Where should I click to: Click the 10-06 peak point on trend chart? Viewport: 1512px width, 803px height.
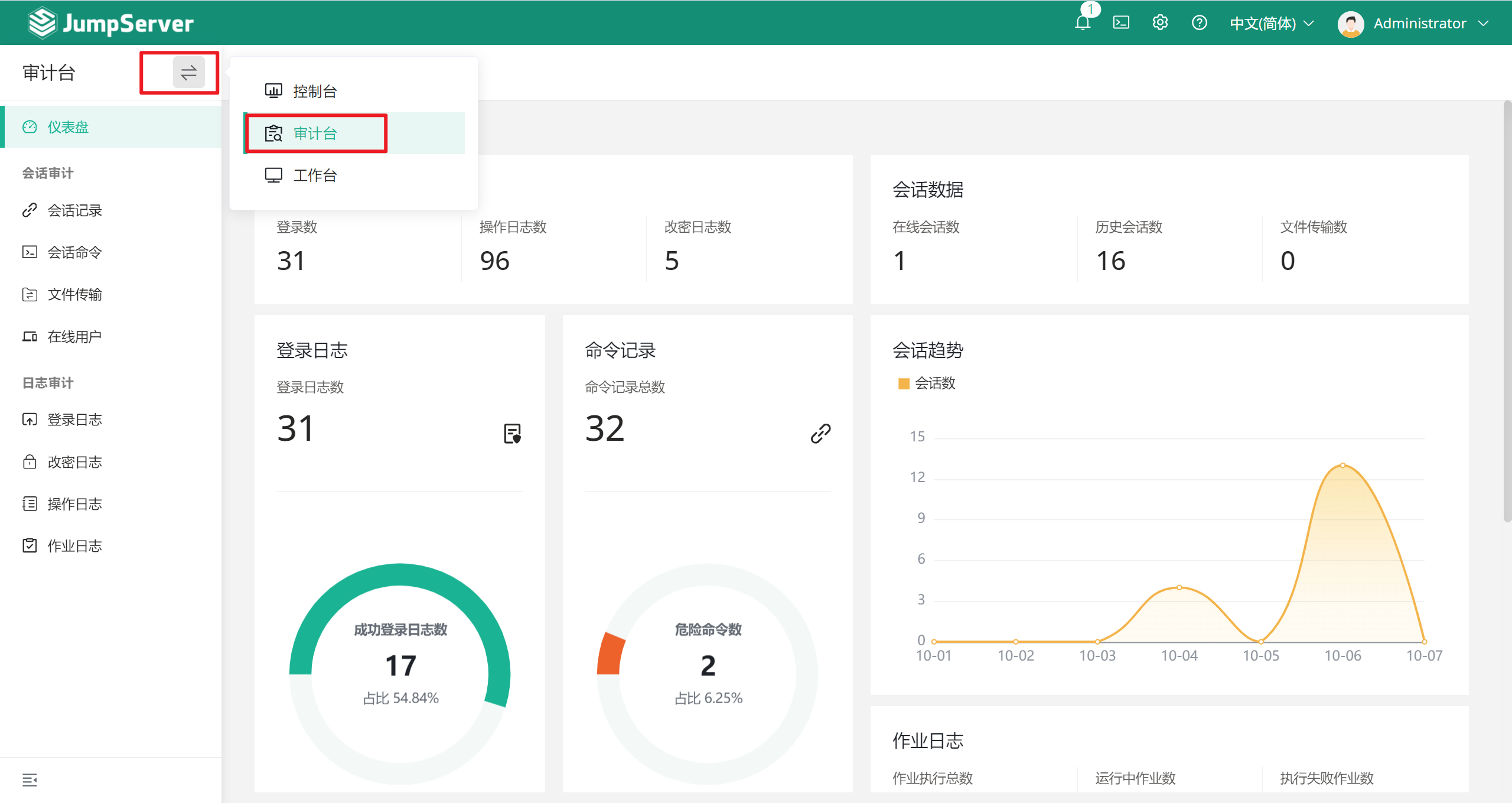[x=1342, y=465]
